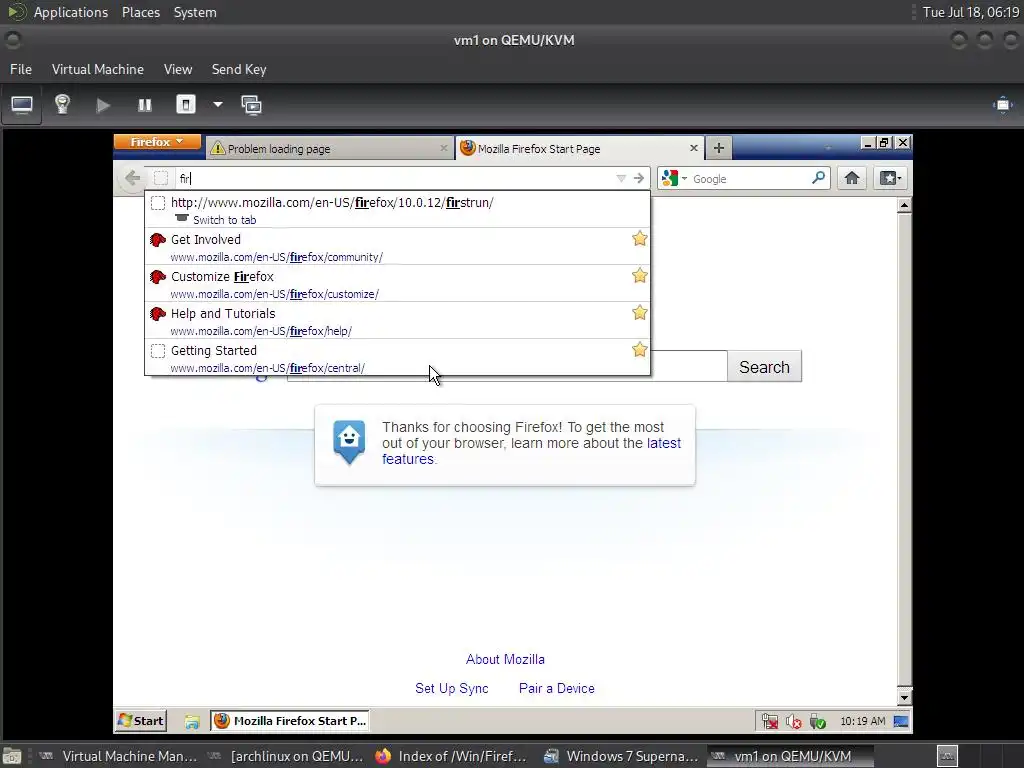Viewport: 1024px width, 768px height.
Task: Select Help and Tutorials suggestion
Action: [x=397, y=321]
